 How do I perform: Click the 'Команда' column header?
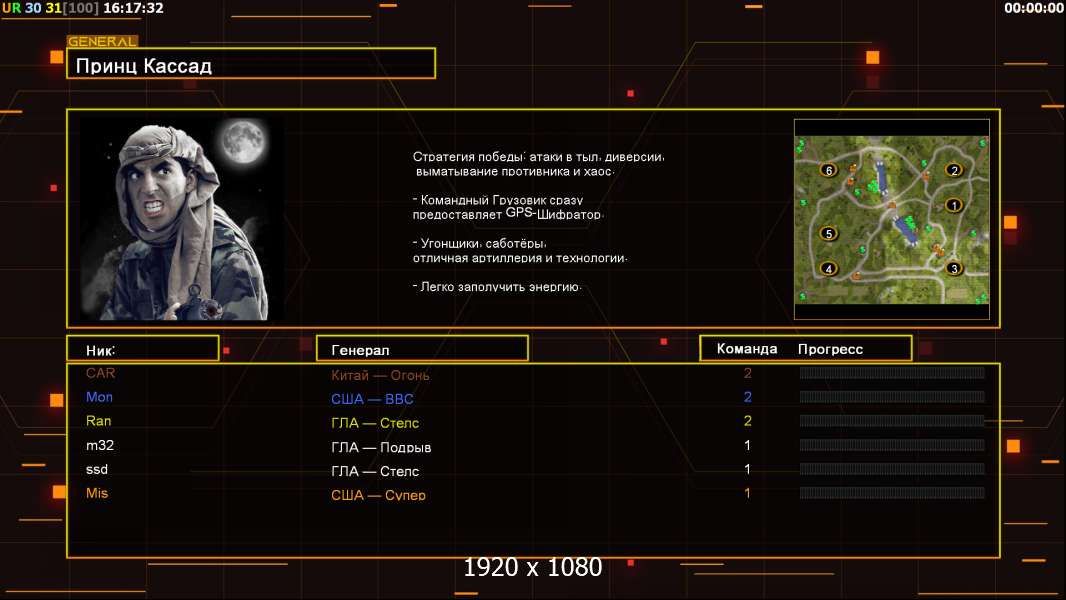(746, 349)
